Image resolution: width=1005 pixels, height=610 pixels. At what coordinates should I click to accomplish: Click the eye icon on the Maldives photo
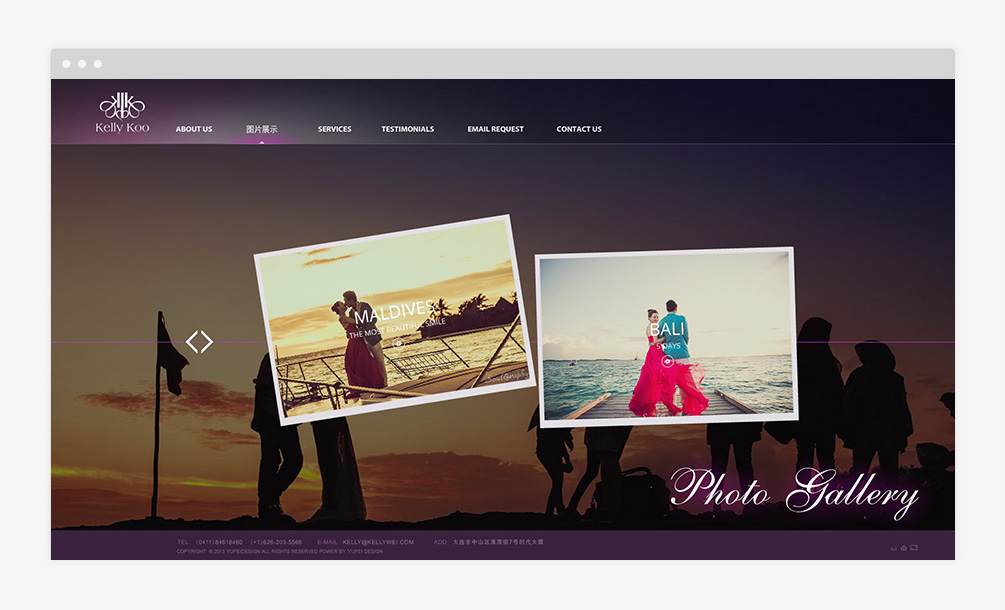point(398,343)
